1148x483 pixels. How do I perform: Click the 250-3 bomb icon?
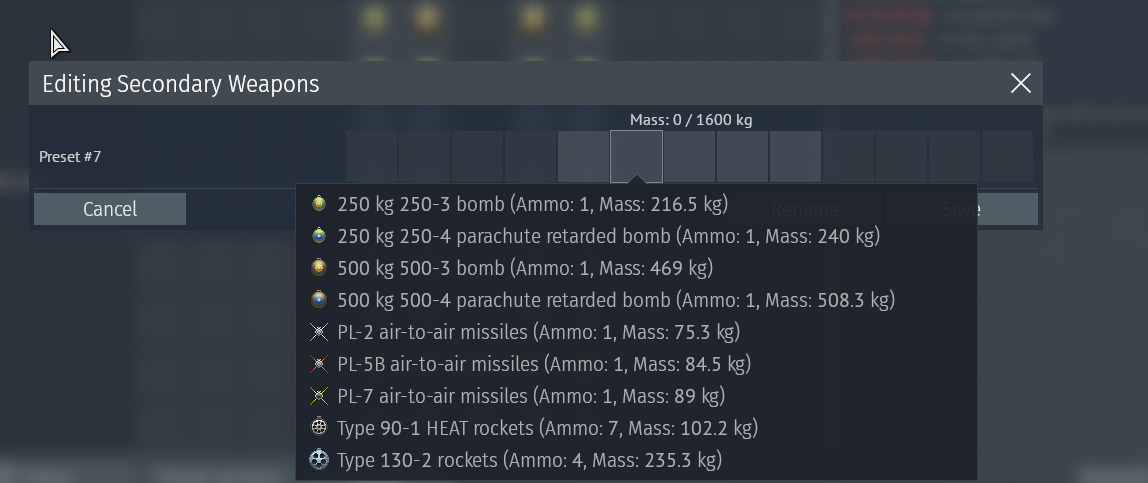pyautogui.click(x=318, y=204)
